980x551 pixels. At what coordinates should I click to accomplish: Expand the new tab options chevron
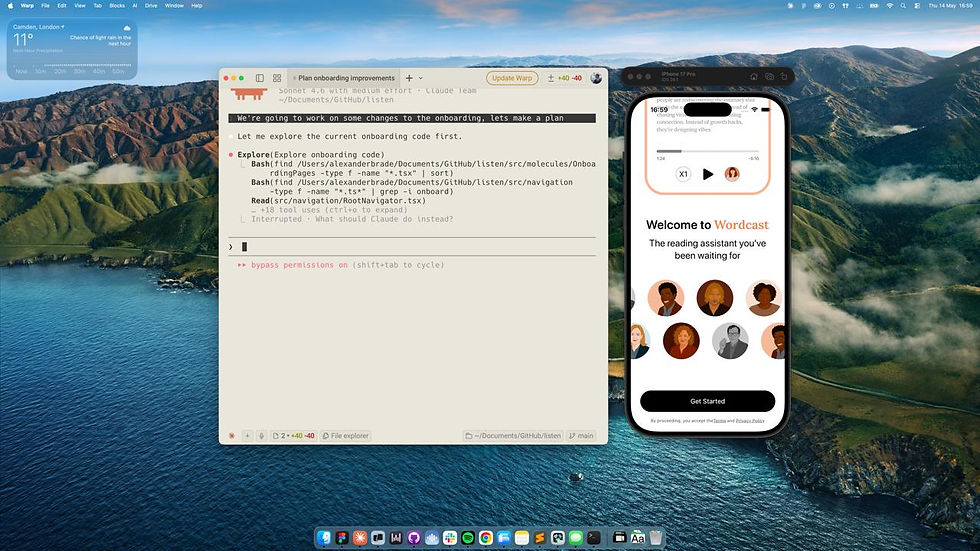(x=421, y=78)
